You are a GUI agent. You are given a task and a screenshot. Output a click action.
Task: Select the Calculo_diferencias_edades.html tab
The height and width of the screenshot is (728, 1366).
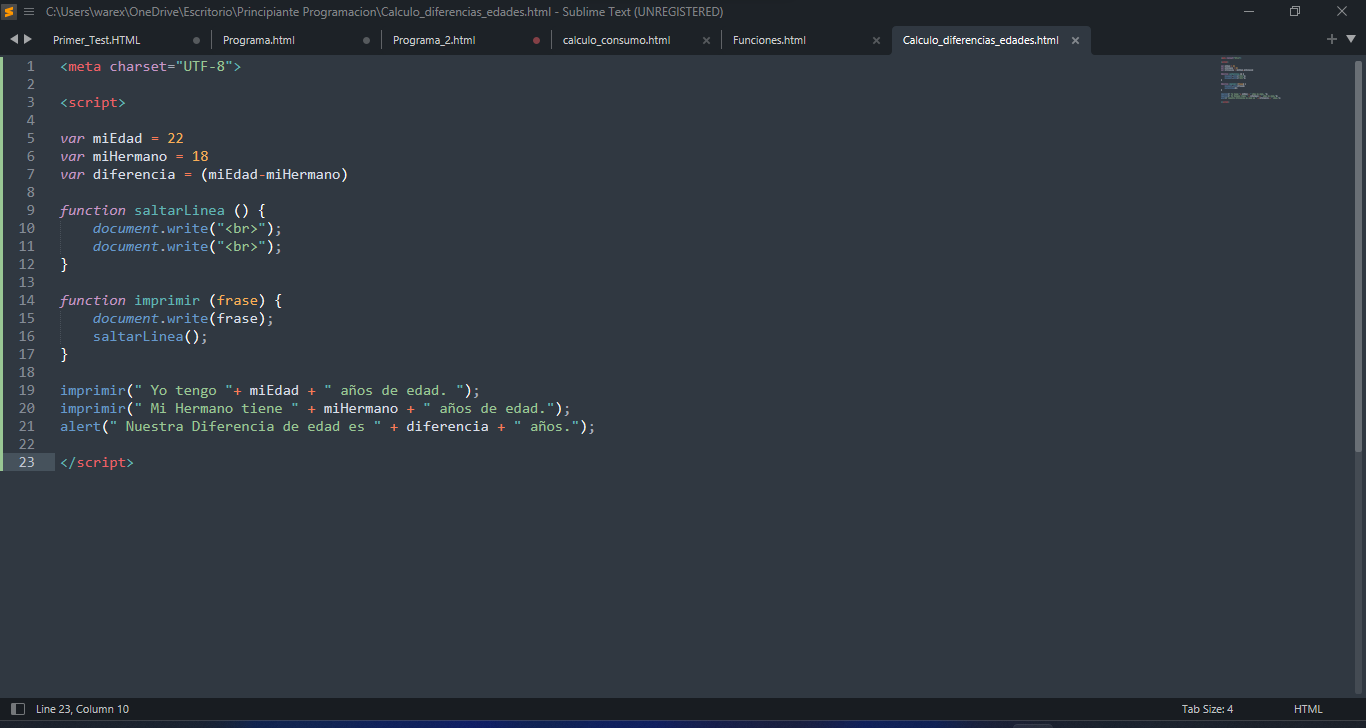[x=980, y=40]
